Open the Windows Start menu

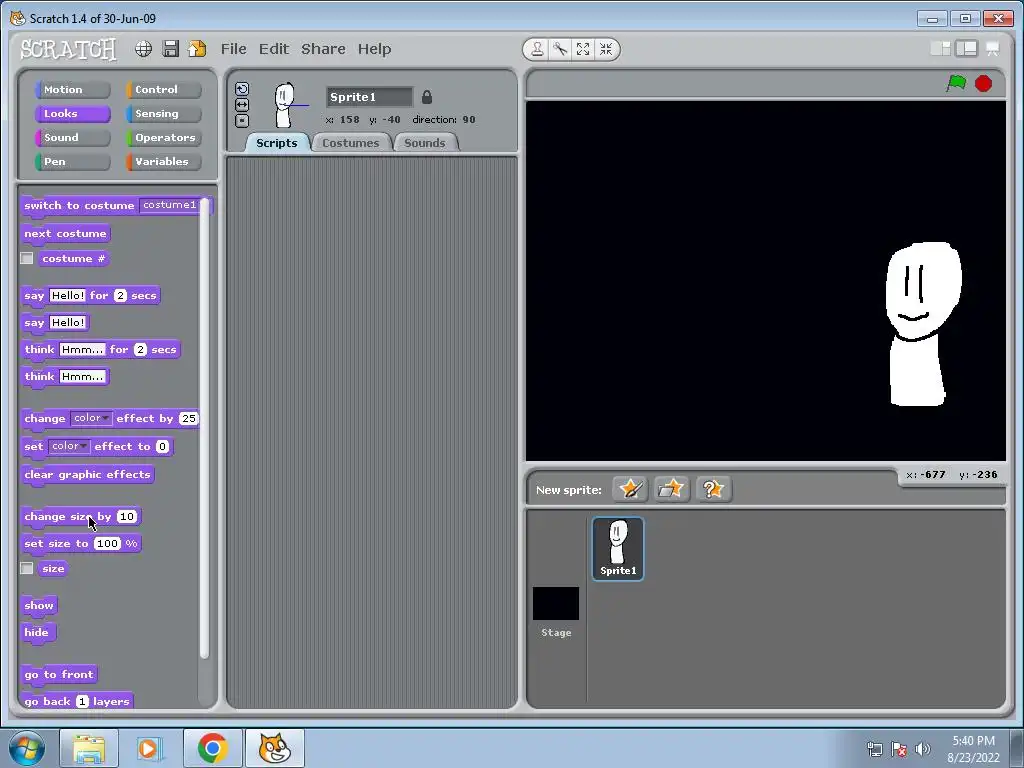pos(26,748)
